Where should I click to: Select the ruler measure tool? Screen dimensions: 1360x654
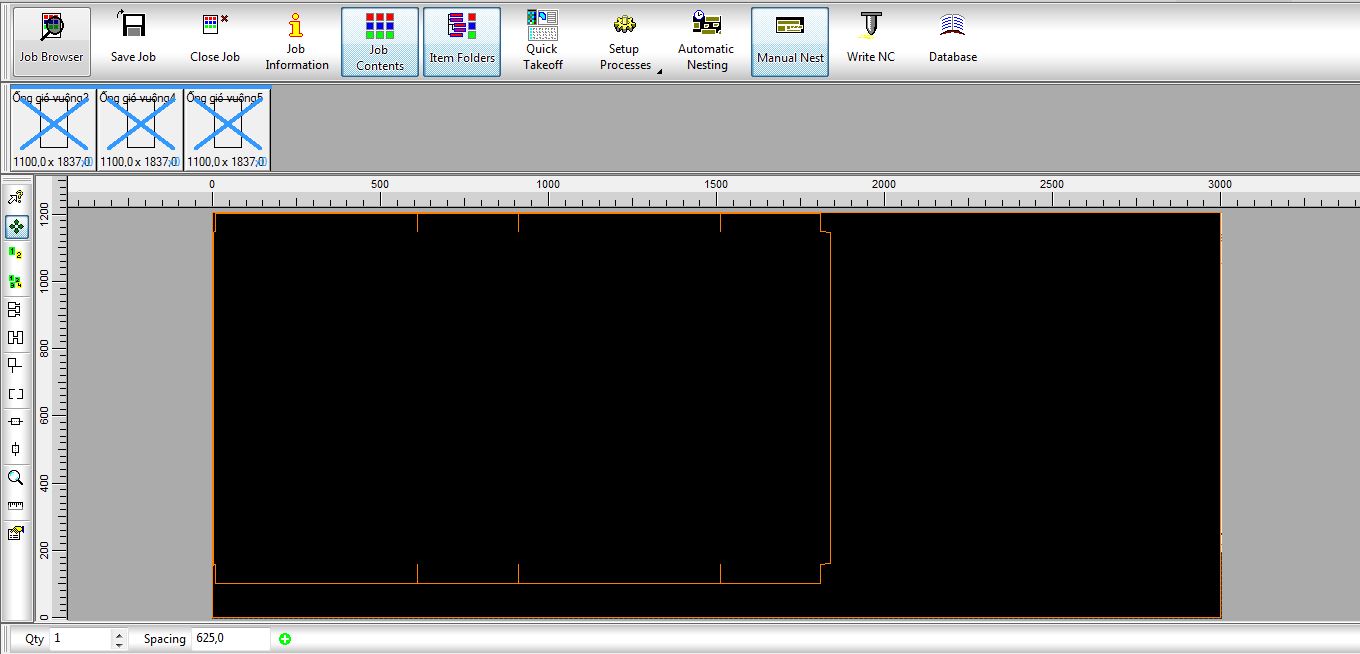click(16, 506)
